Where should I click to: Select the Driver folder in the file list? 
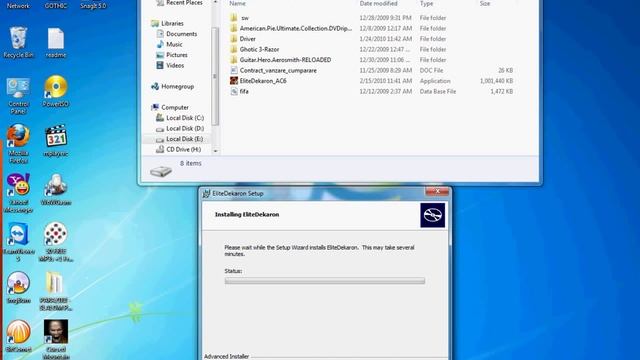247,39
